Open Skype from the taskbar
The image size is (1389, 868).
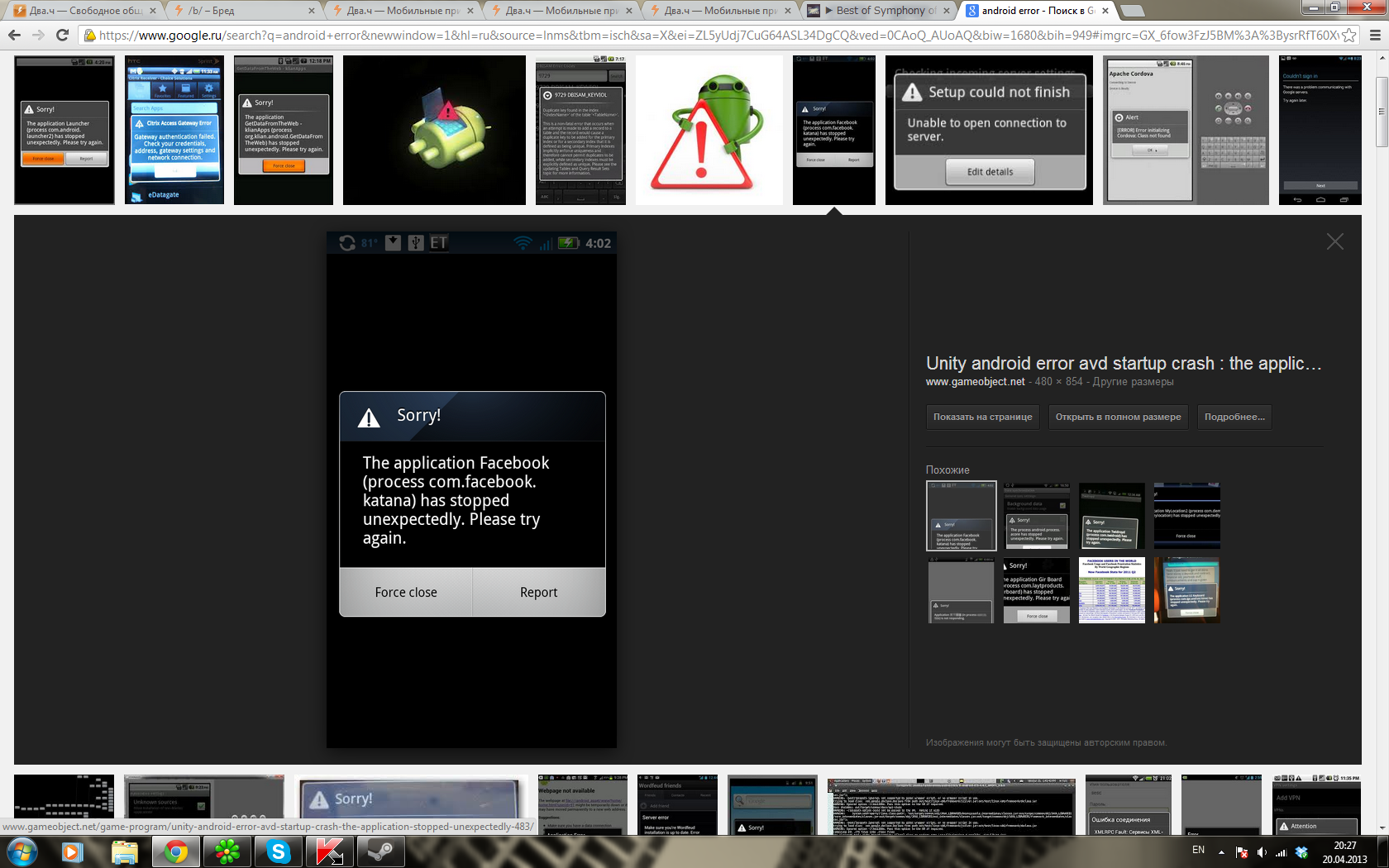pyautogui.click(x=279, y=851)
